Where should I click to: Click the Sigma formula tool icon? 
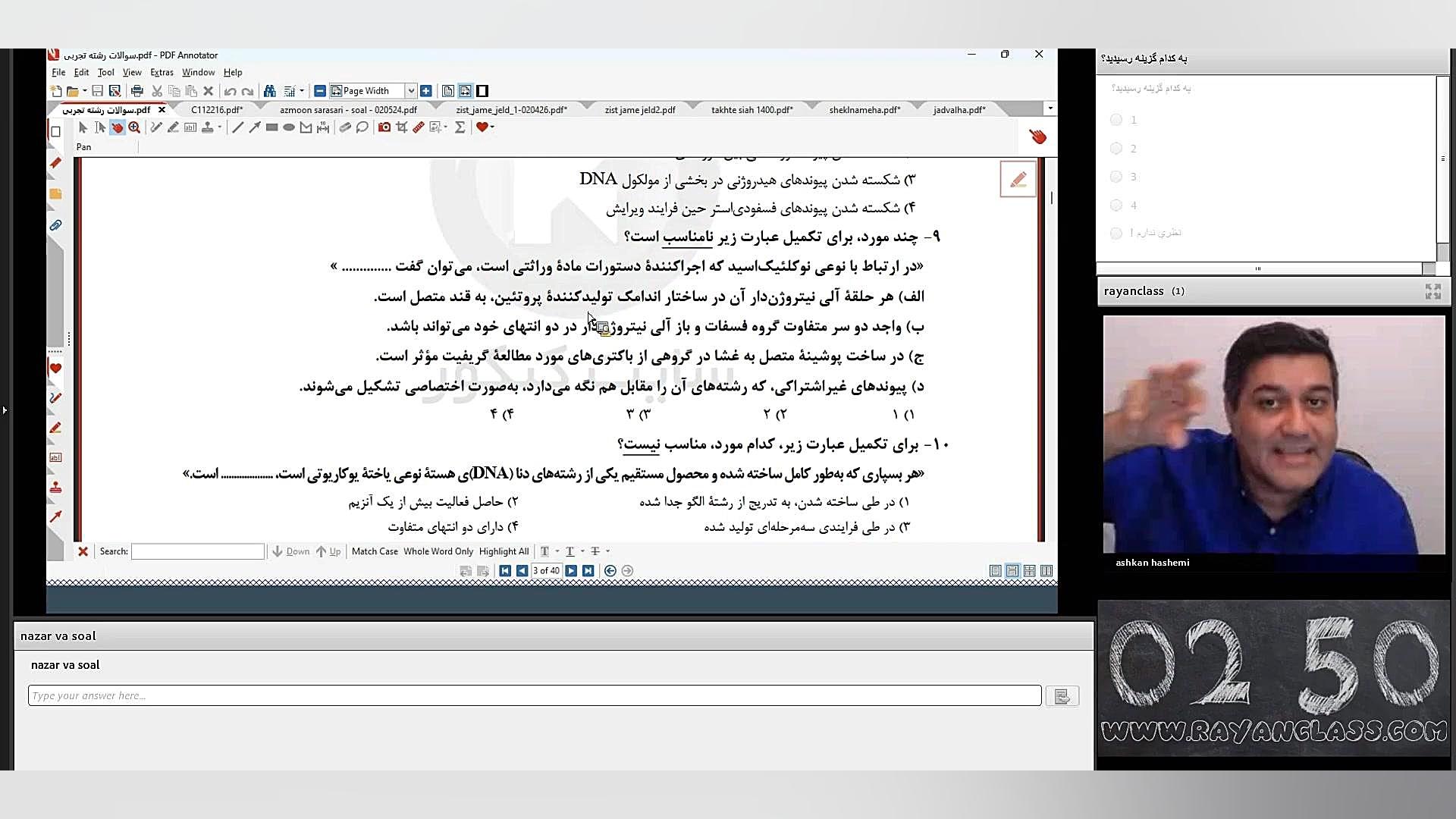click(x=460, y=127)
